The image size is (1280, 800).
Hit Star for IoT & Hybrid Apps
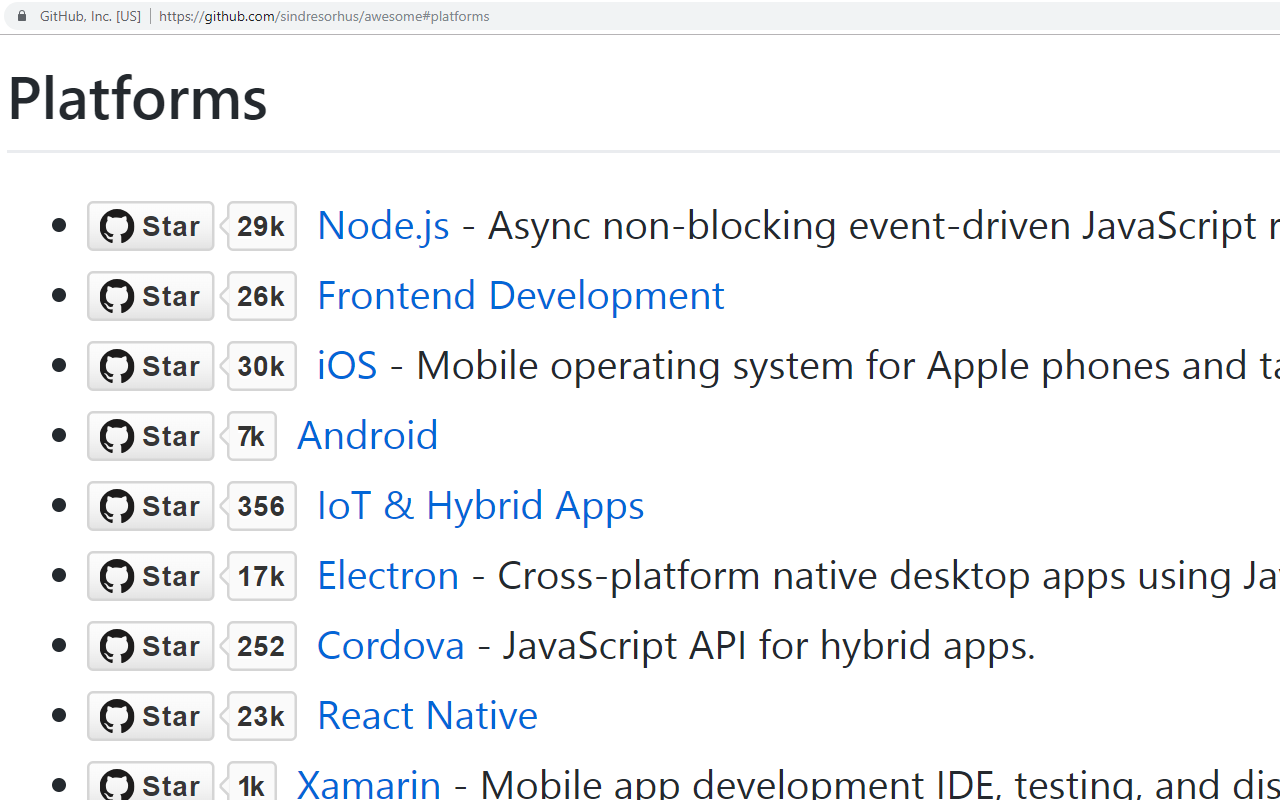click(151, 506)
